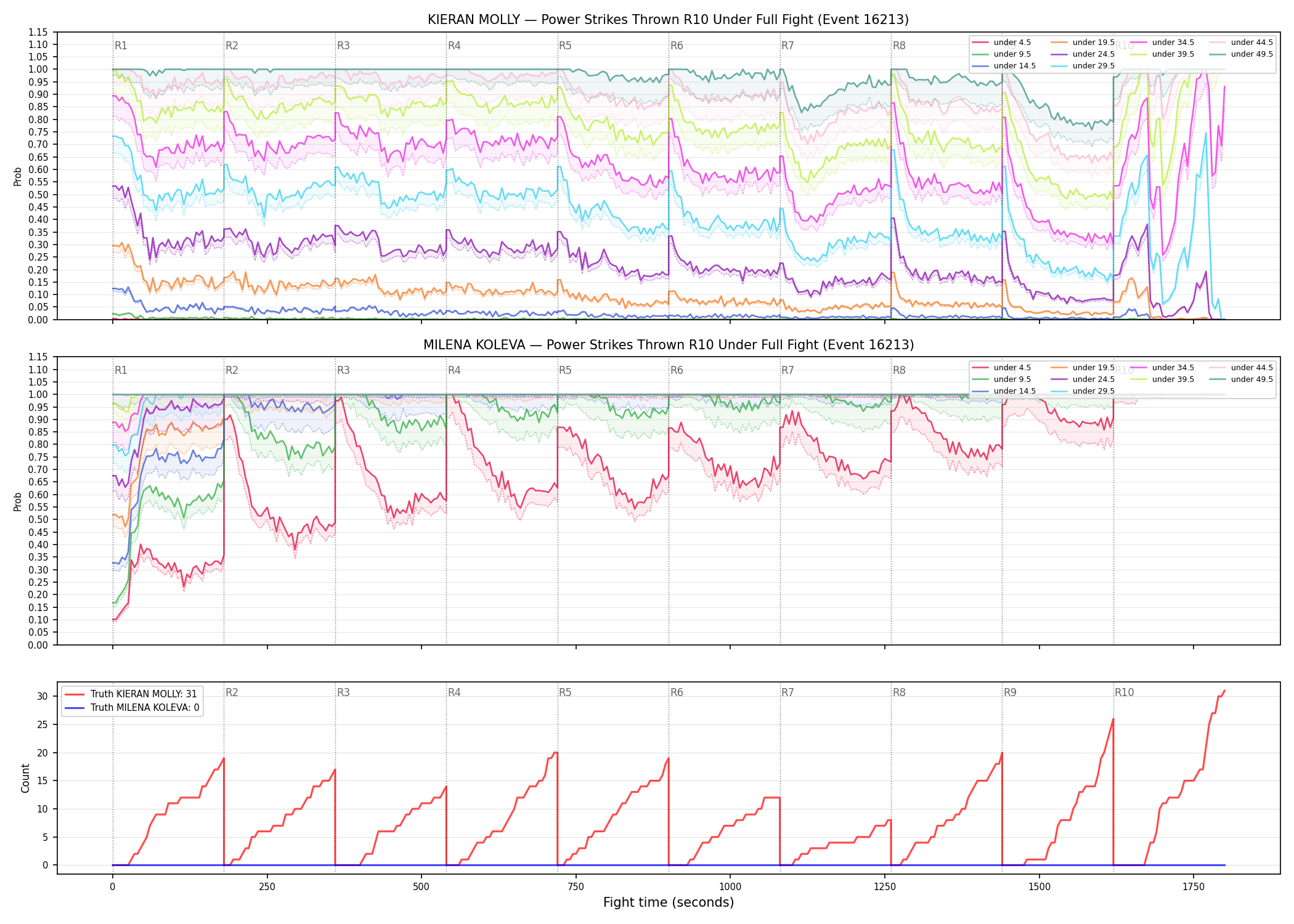
Task: Click the 'Count' y-axis label
Action: tap(25, 778)
